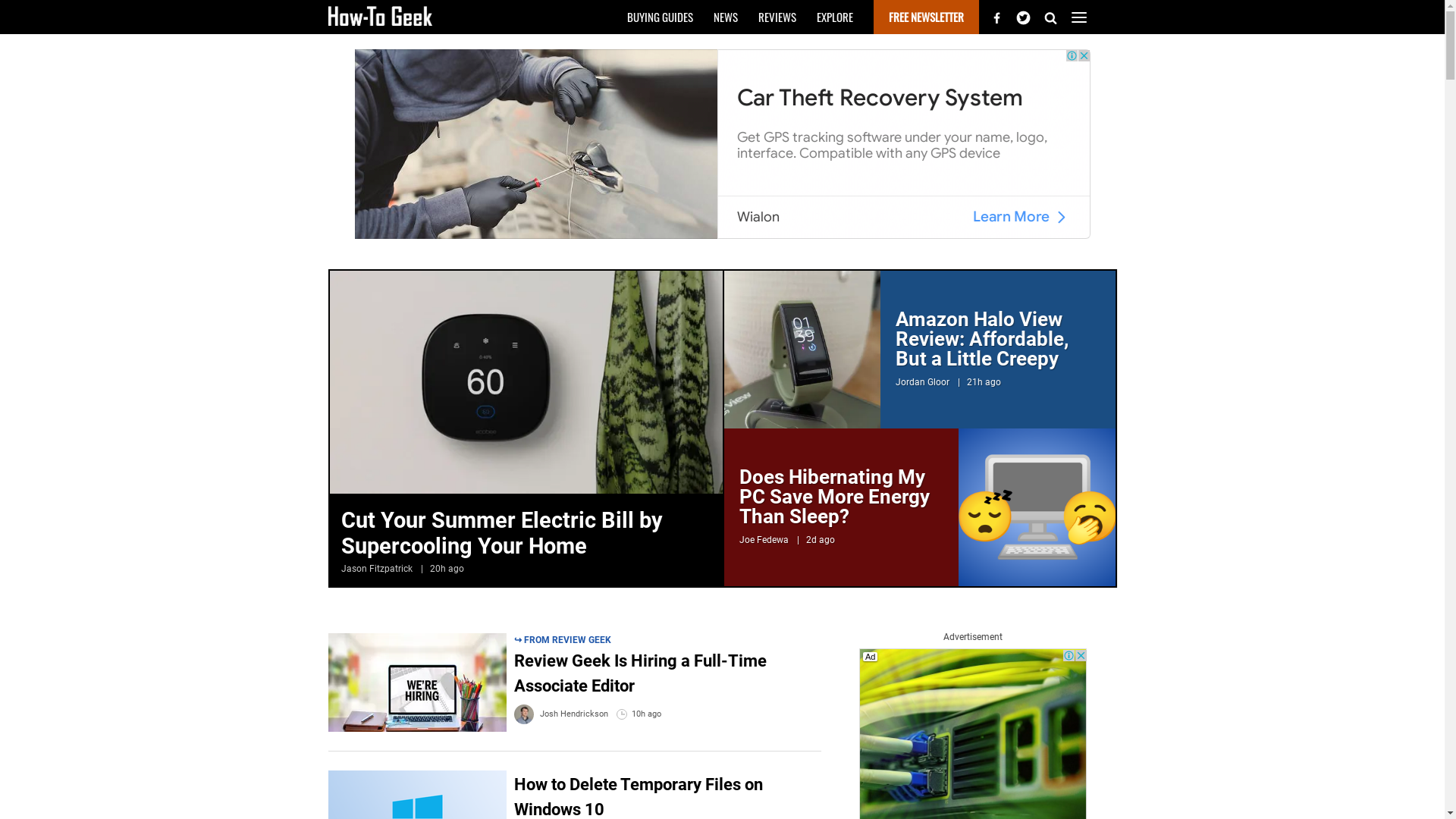
Task: Click NEWS navigation tab
Action: [x=726, y=17]
